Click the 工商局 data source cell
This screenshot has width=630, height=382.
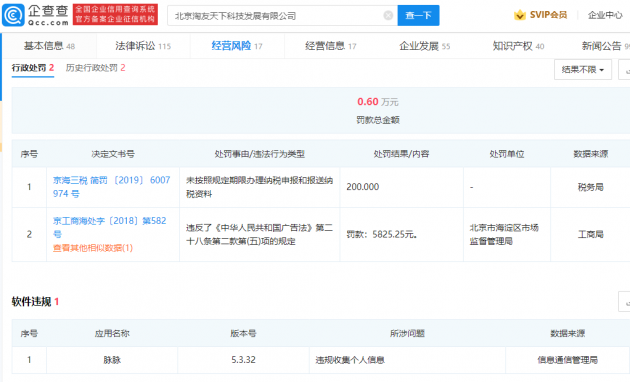click(590, 234)
